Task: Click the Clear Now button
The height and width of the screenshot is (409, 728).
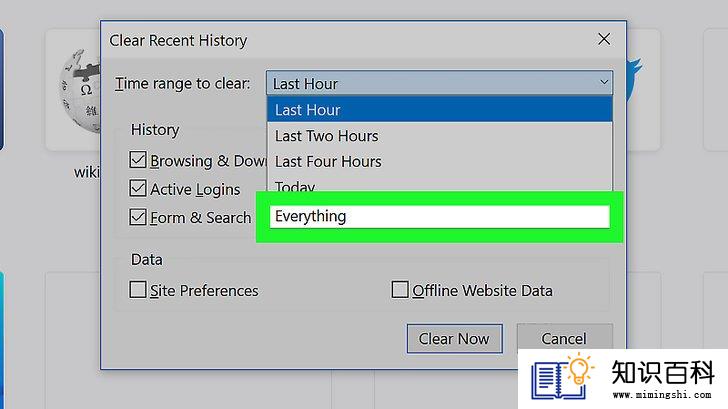Action: (x=455, y=338)
